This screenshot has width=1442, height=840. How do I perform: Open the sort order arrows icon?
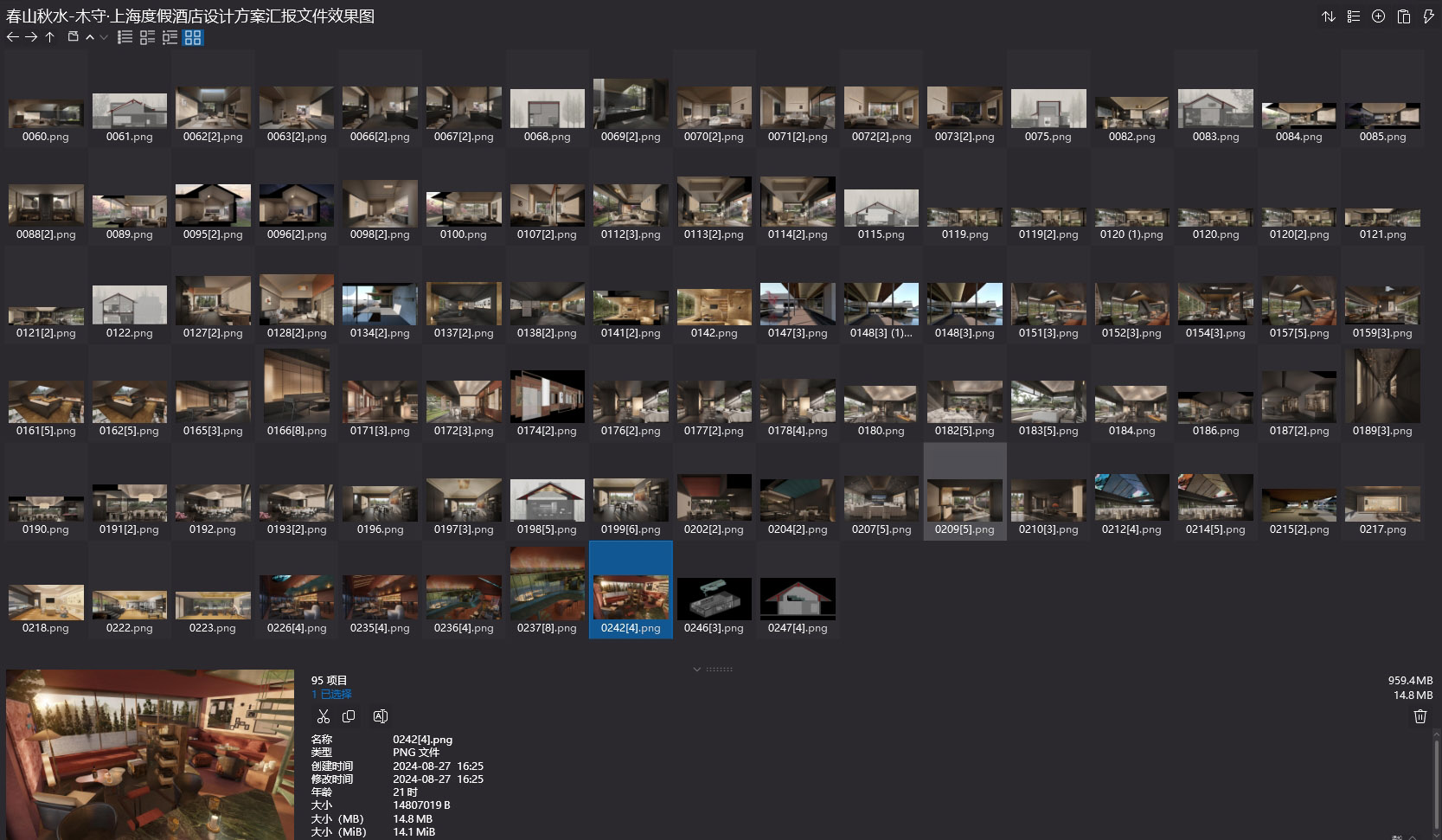pos(1328,16)
